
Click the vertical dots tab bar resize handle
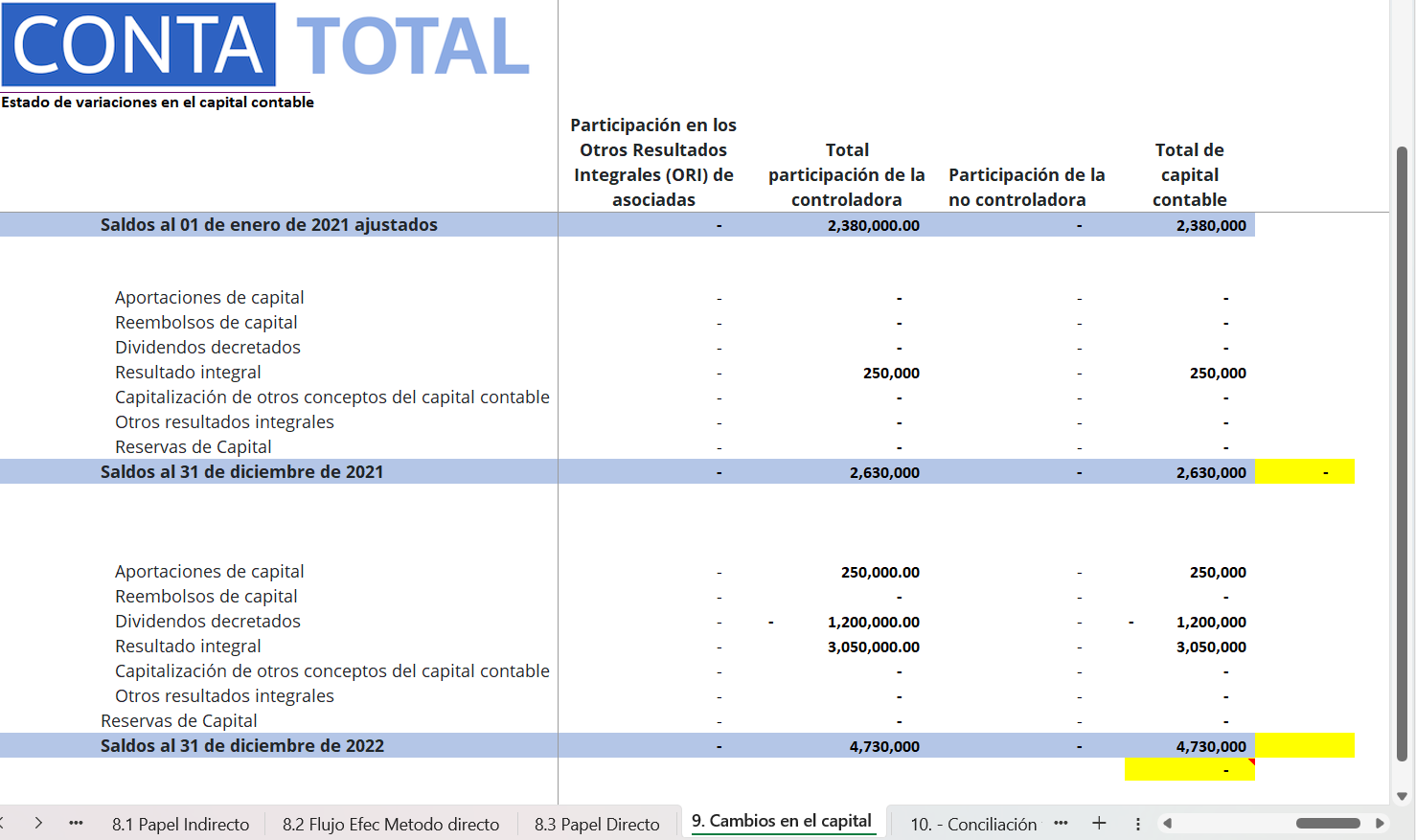tap(1137, 824)
